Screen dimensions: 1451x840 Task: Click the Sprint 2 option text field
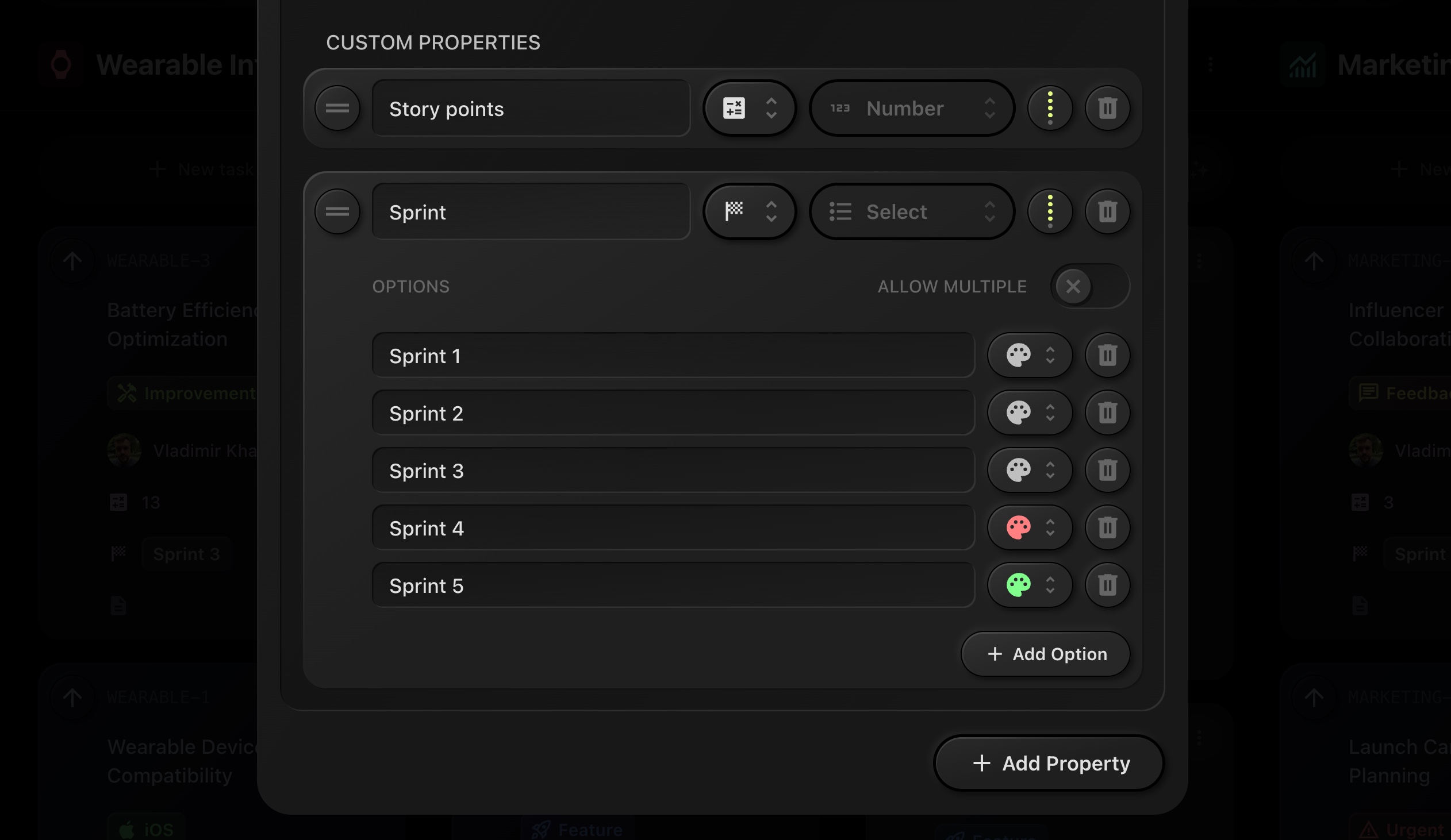pos(673,413)
